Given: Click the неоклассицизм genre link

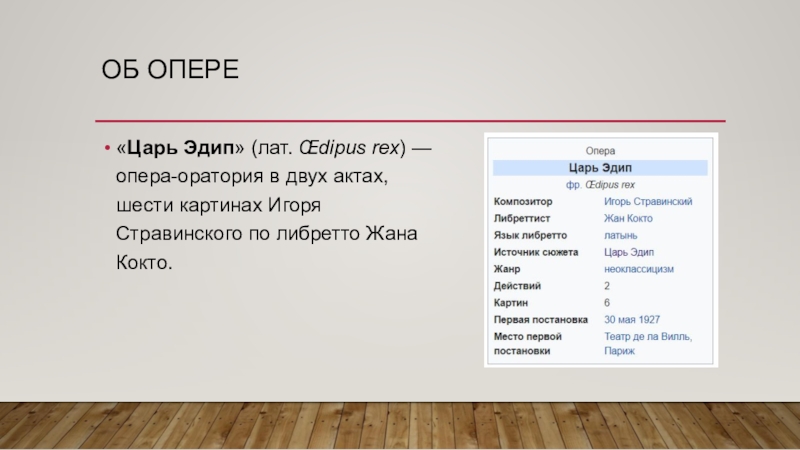Looking at the screenshot, I should pos(638,269).
